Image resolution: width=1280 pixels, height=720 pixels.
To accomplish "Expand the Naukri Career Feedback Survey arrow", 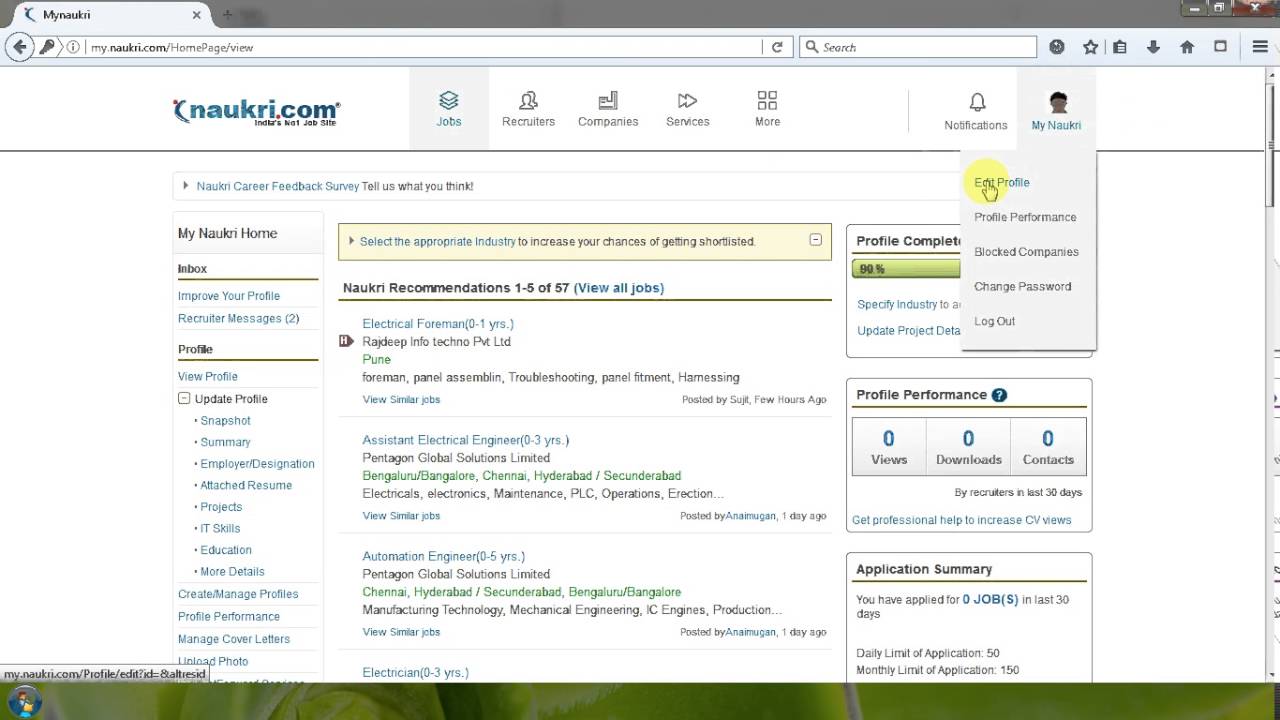I will [x=185, y=186].
